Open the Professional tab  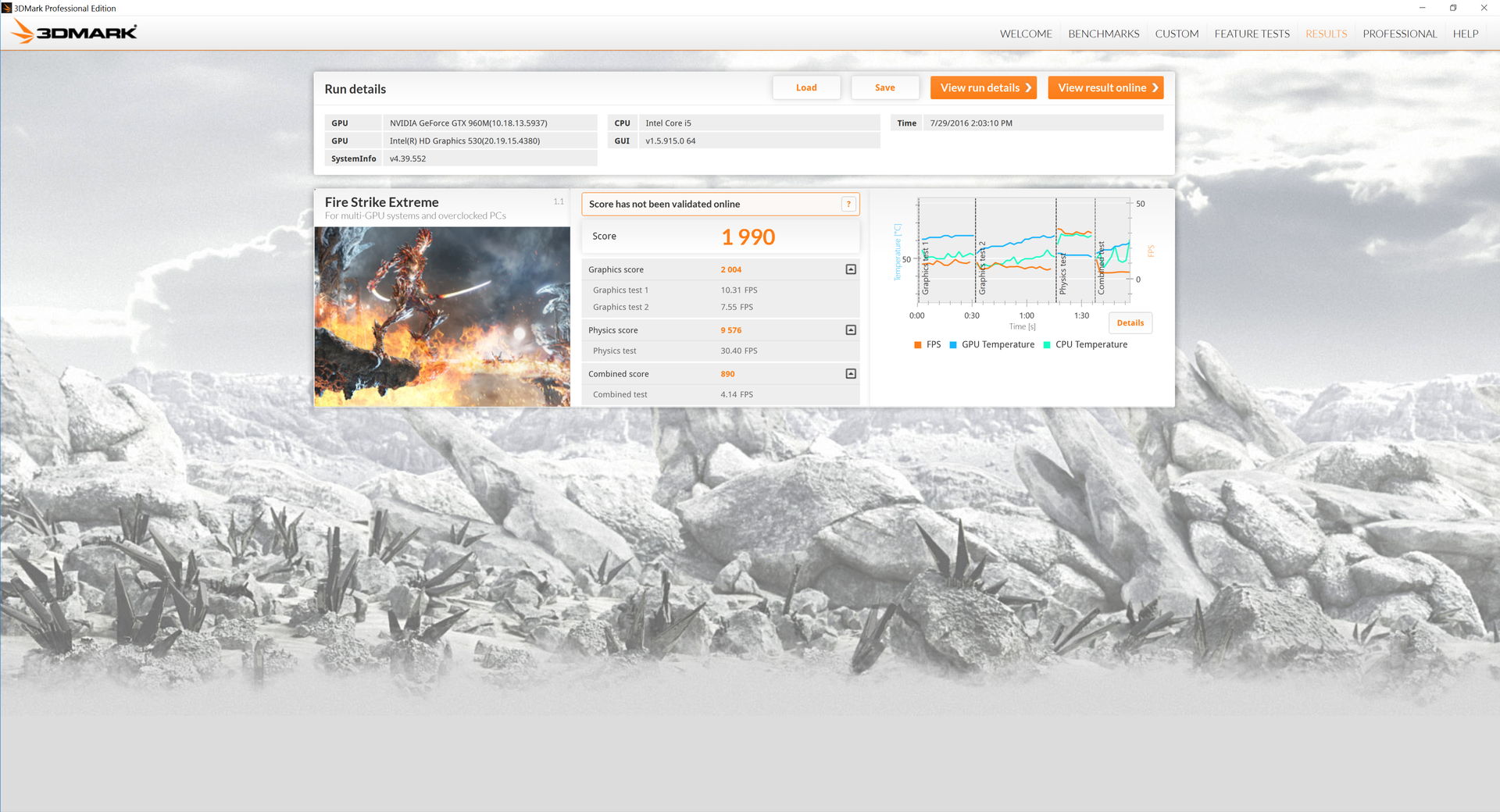pyautogui.click(x=1399, y=34)
